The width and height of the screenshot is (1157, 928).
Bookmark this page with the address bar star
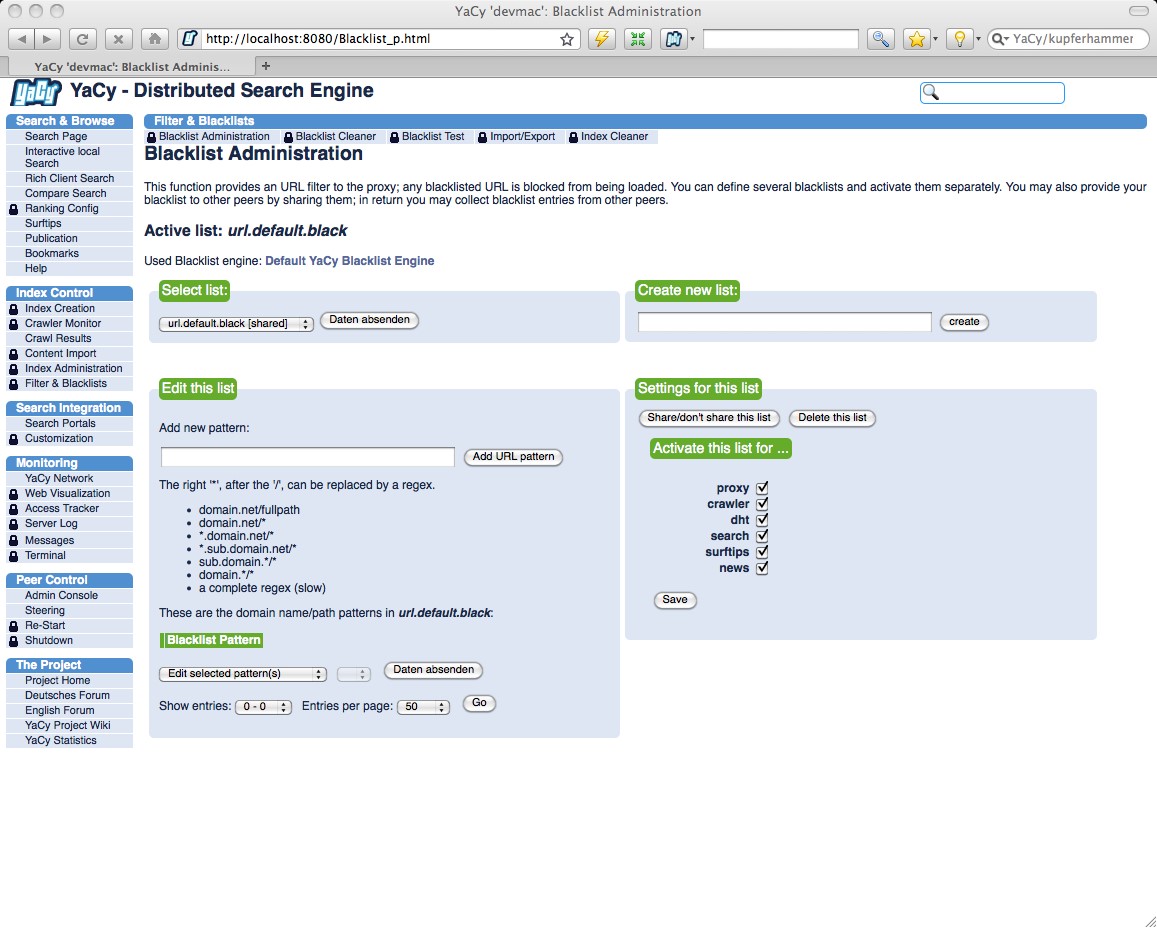click(x=567, y=39)
